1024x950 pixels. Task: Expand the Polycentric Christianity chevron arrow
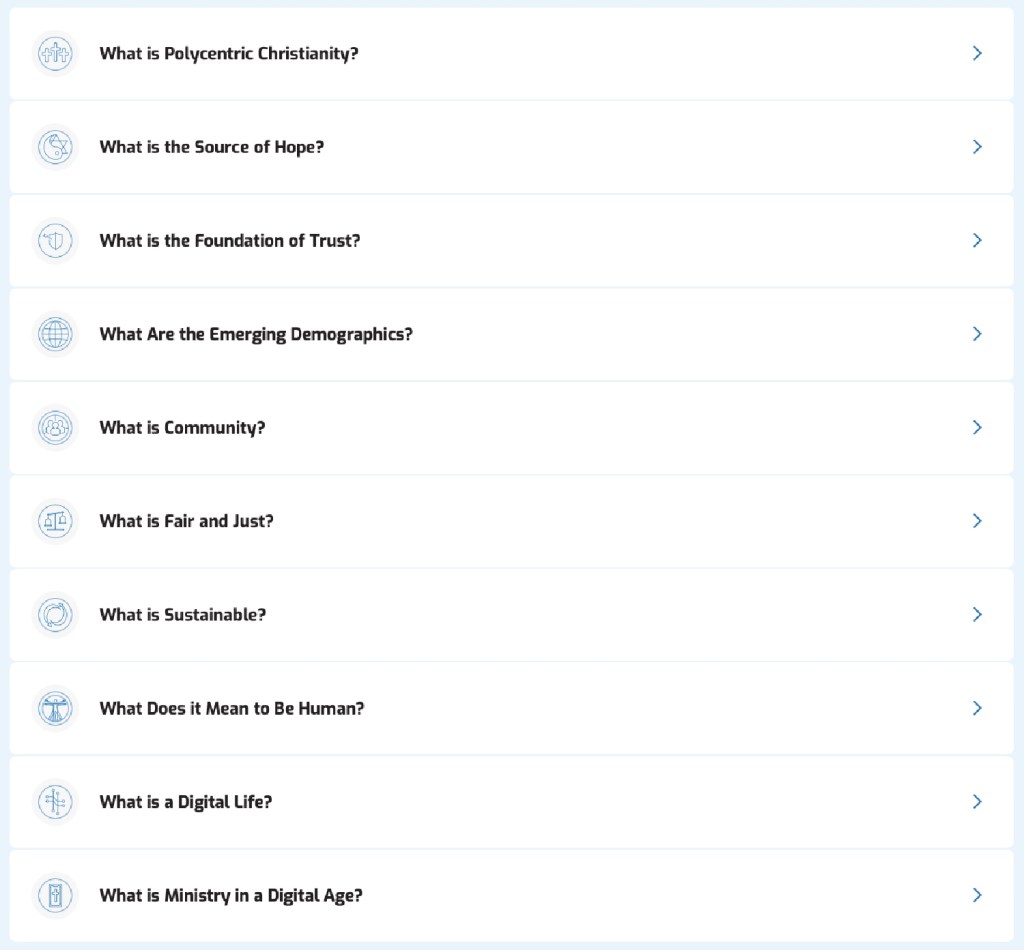[x=977, y=53]
